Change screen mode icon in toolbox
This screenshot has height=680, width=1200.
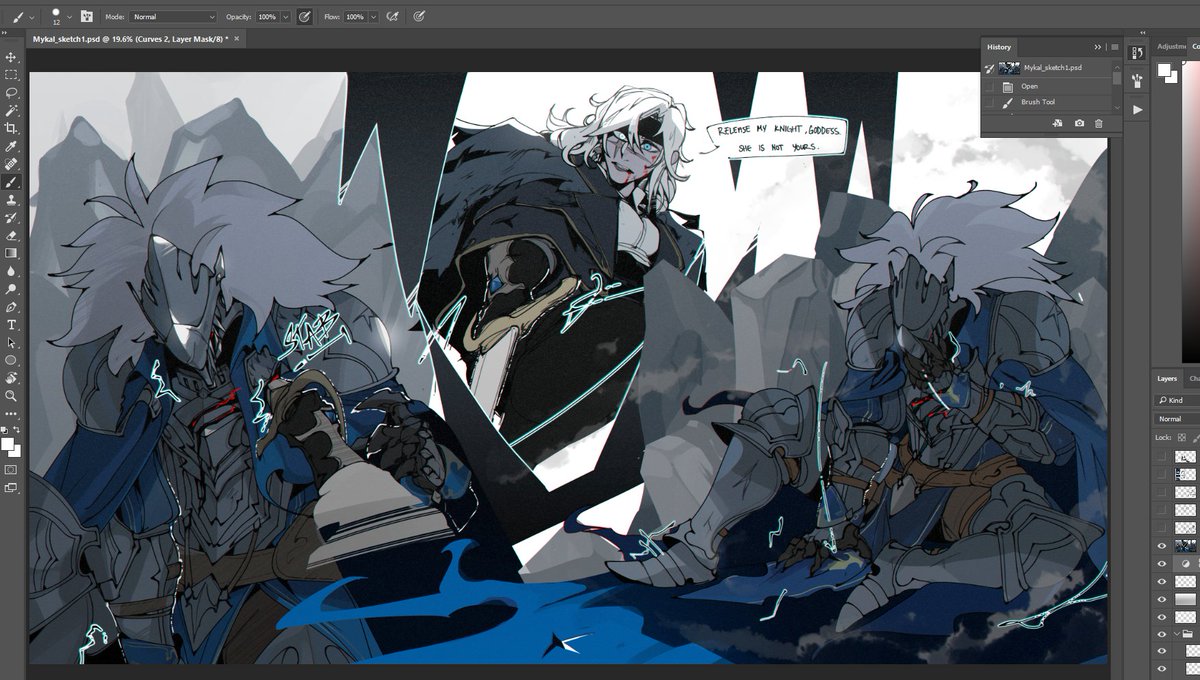(11, 488)
